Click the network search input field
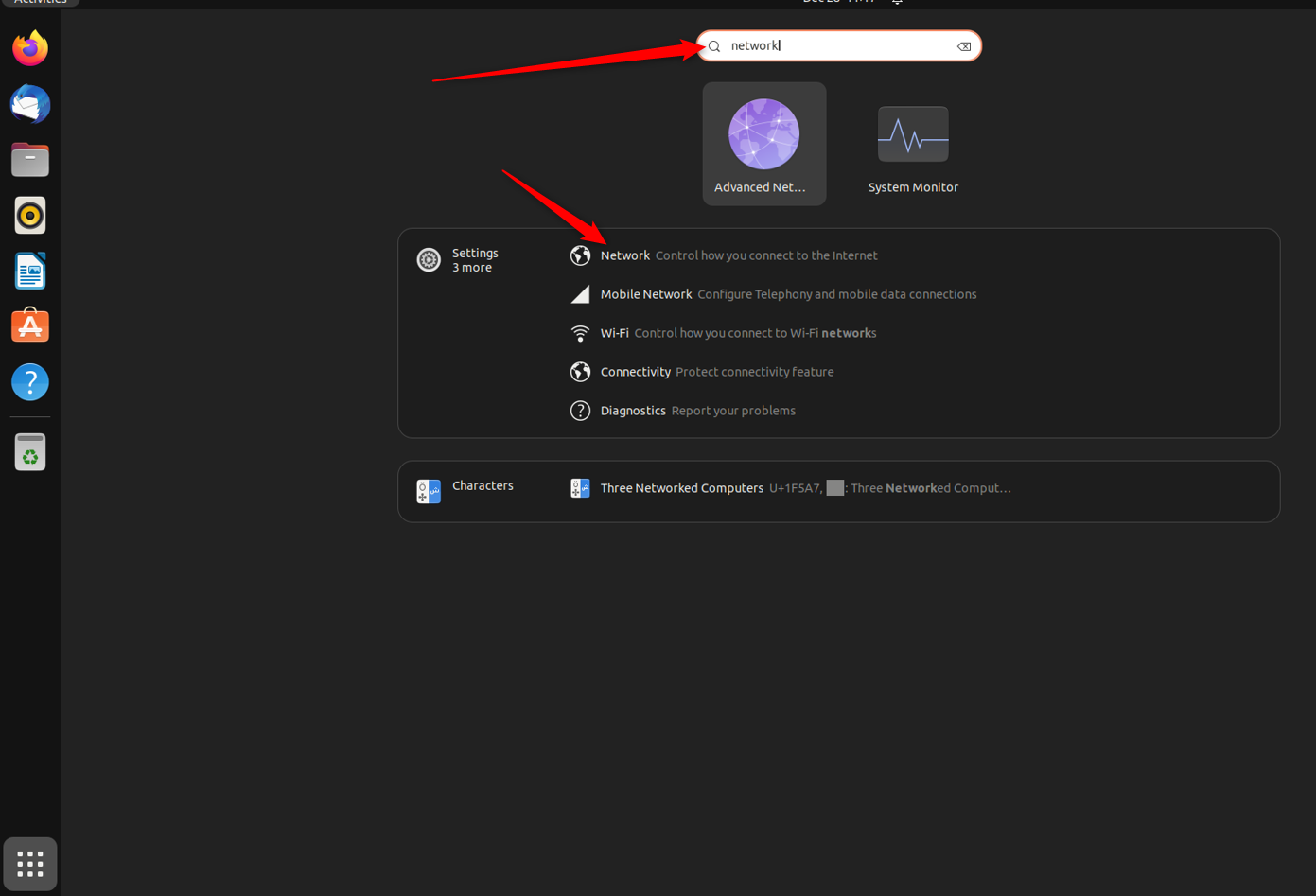 click(x=837, y=45)
